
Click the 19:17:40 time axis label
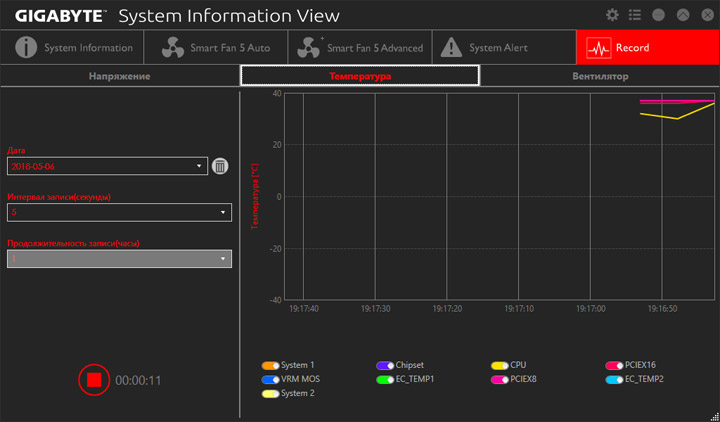pyautogui.click(x=304, y=309)
